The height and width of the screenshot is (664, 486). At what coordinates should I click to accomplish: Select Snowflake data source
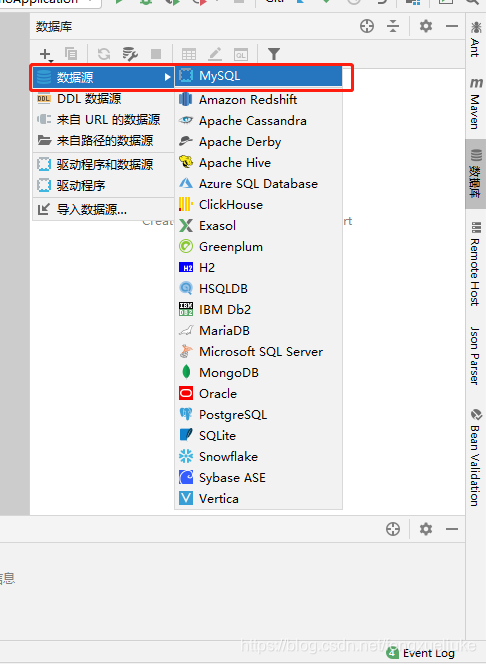258,456
